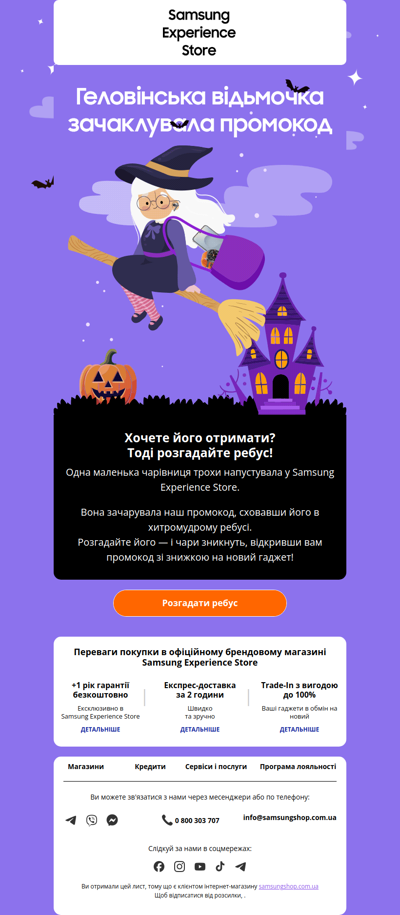Click the info@samsungshop.com.ua email link
The height and width of the screenshot is (915, 400).
[x=290, y=818]
